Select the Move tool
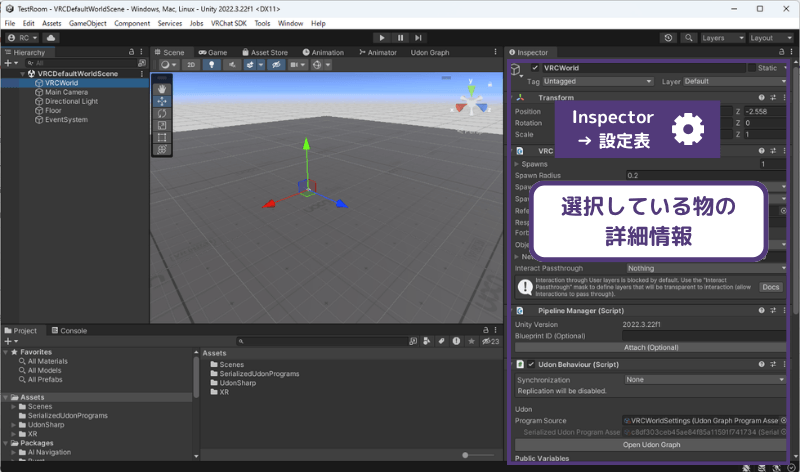Image resolution: width=800 pixels, height=472 pixels. (x=162, y=101)
